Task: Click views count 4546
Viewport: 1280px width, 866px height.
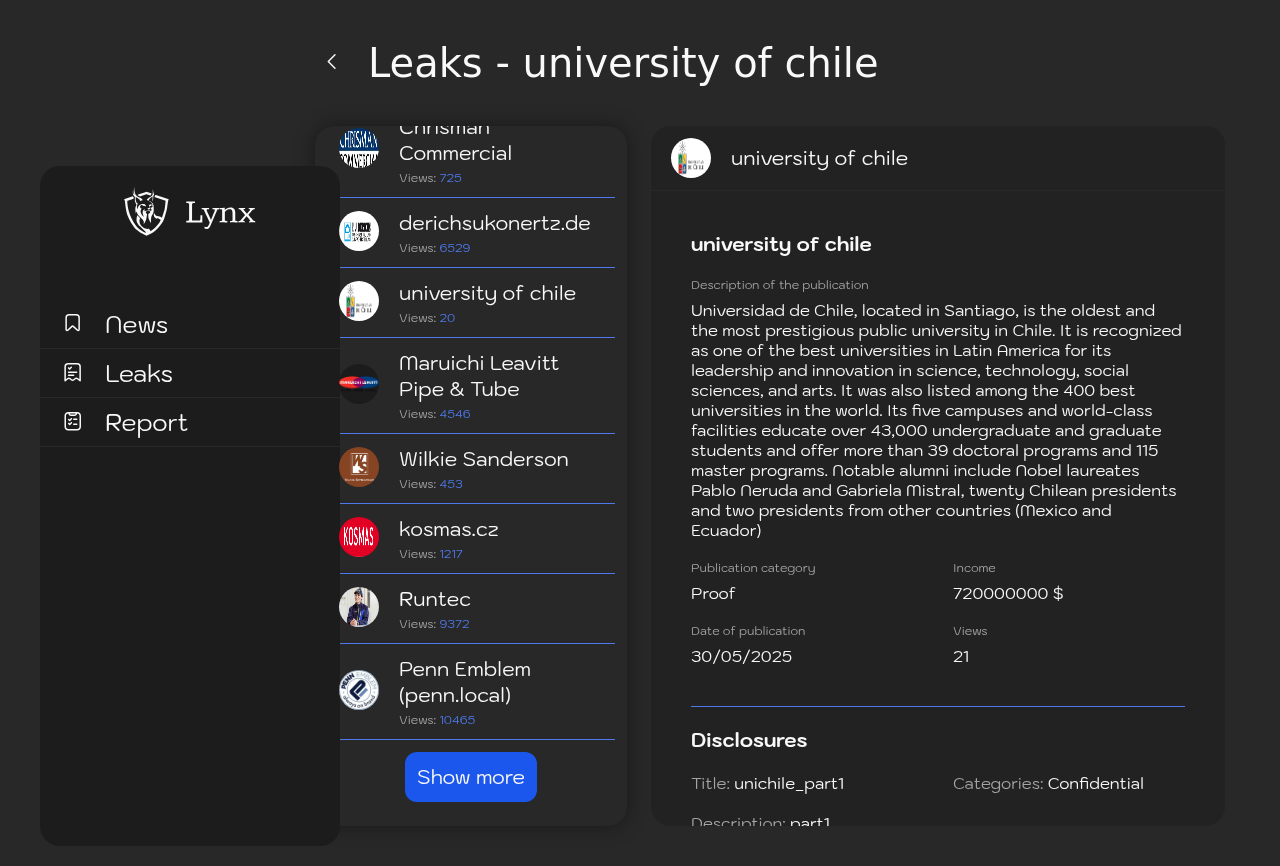Action: tap(455, 414)
